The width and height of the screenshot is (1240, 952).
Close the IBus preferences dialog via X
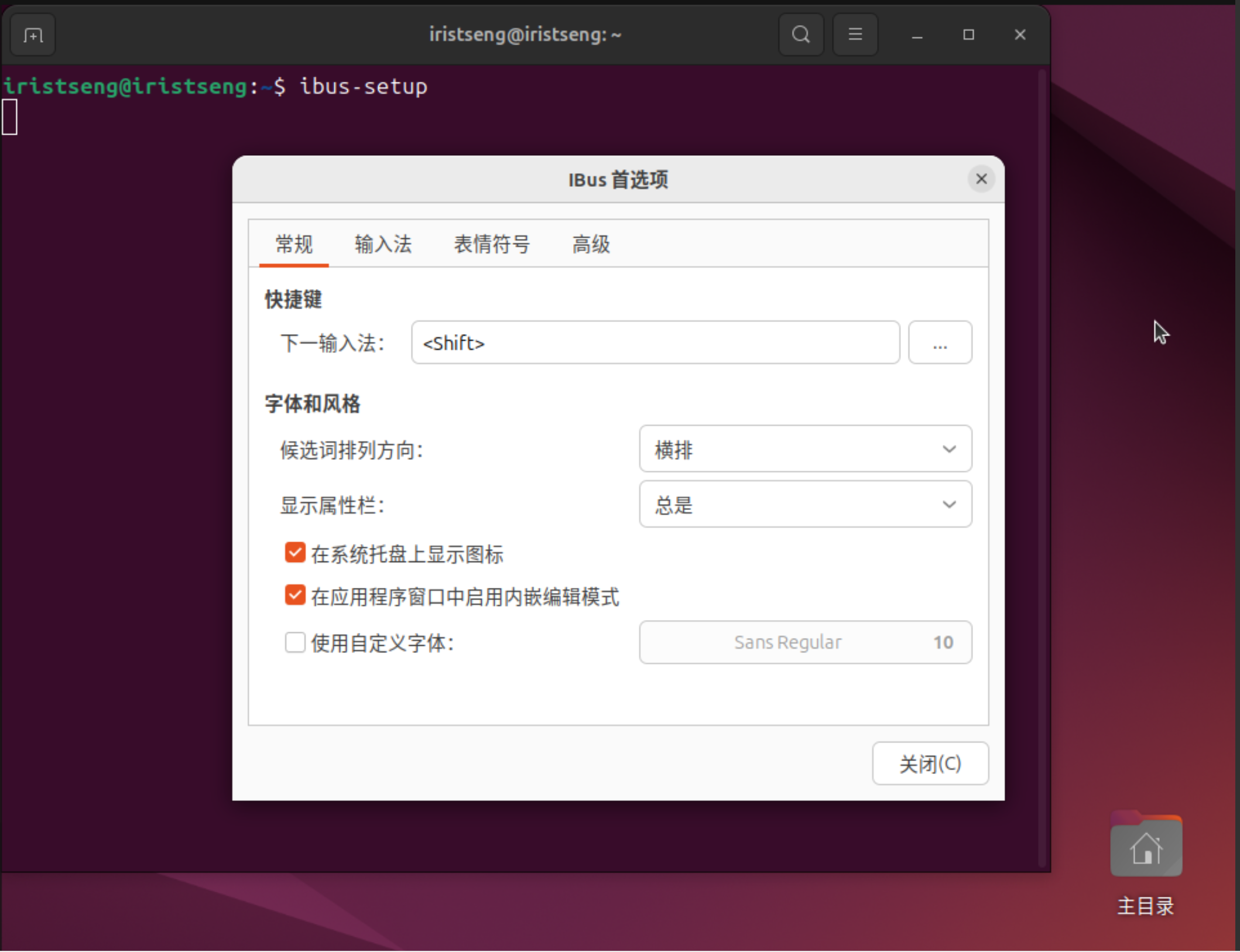[981, 179]
